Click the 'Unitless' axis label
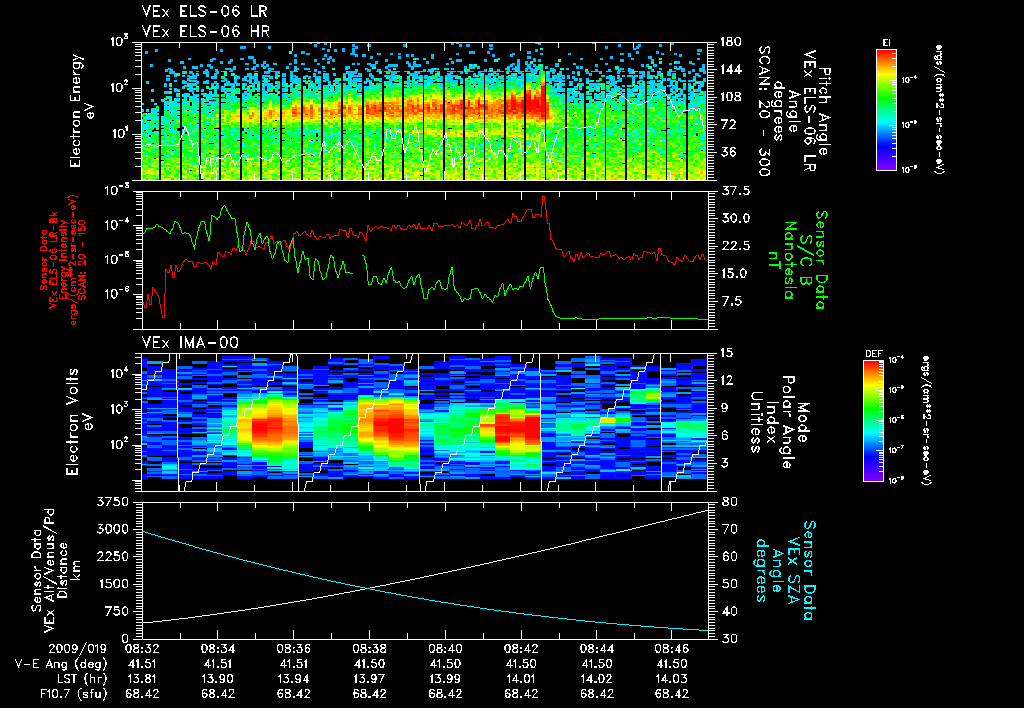The width and height of the screenshot is (1024, 708). point(756,422)
